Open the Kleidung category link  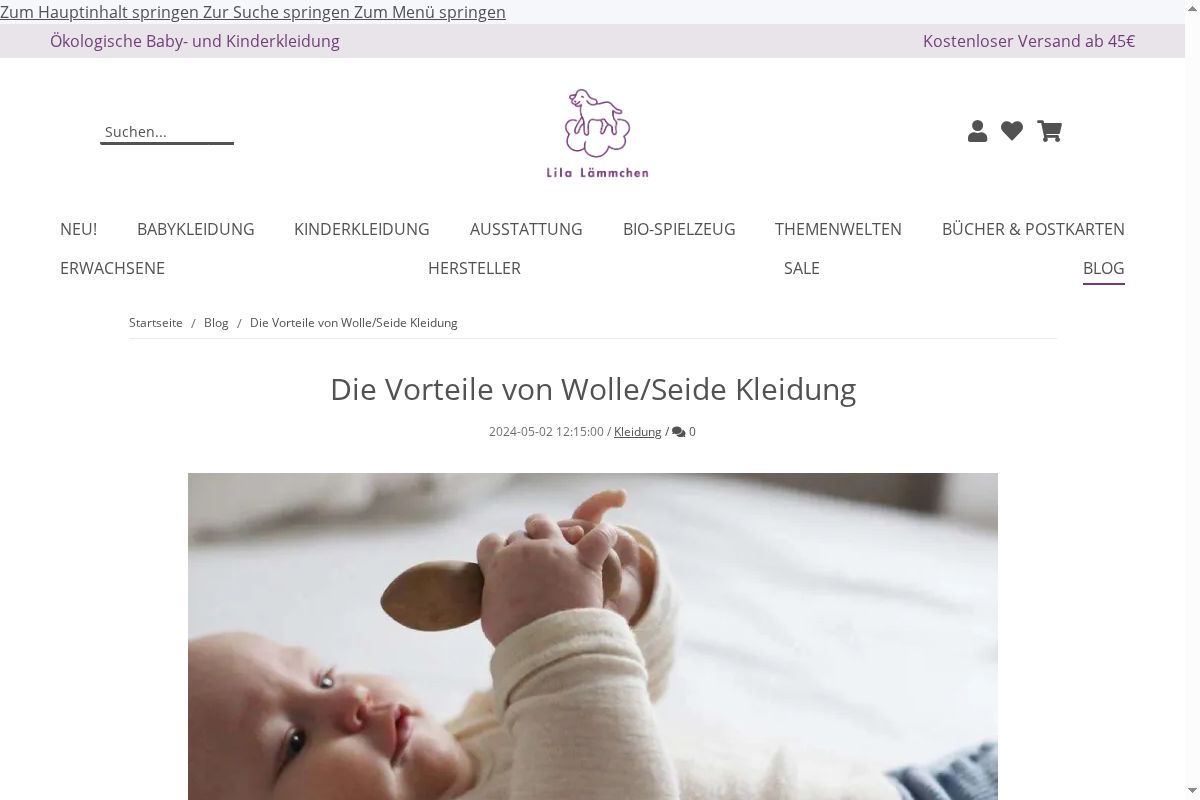638,432
